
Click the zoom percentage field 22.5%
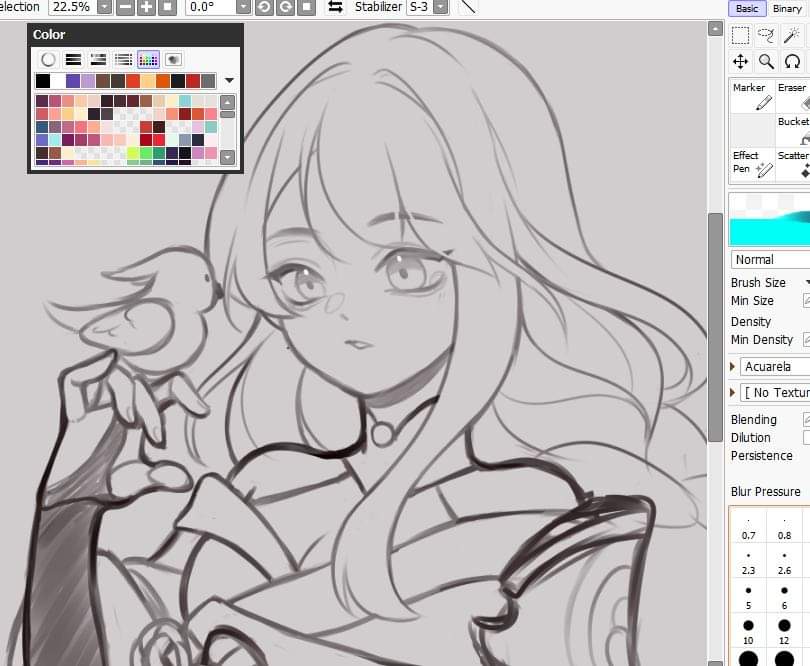(x=73, y=7)
